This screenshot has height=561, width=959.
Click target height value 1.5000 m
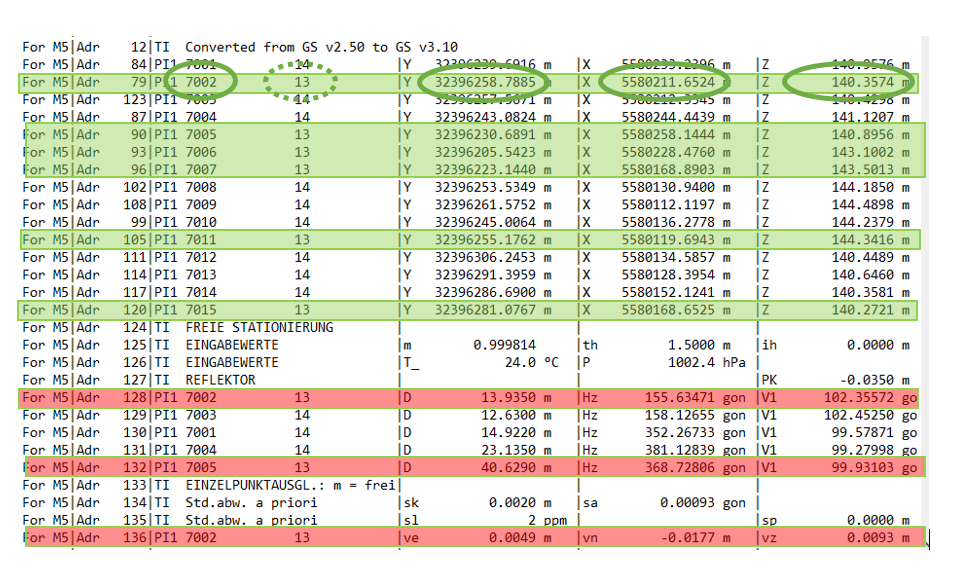coord(699,345)
